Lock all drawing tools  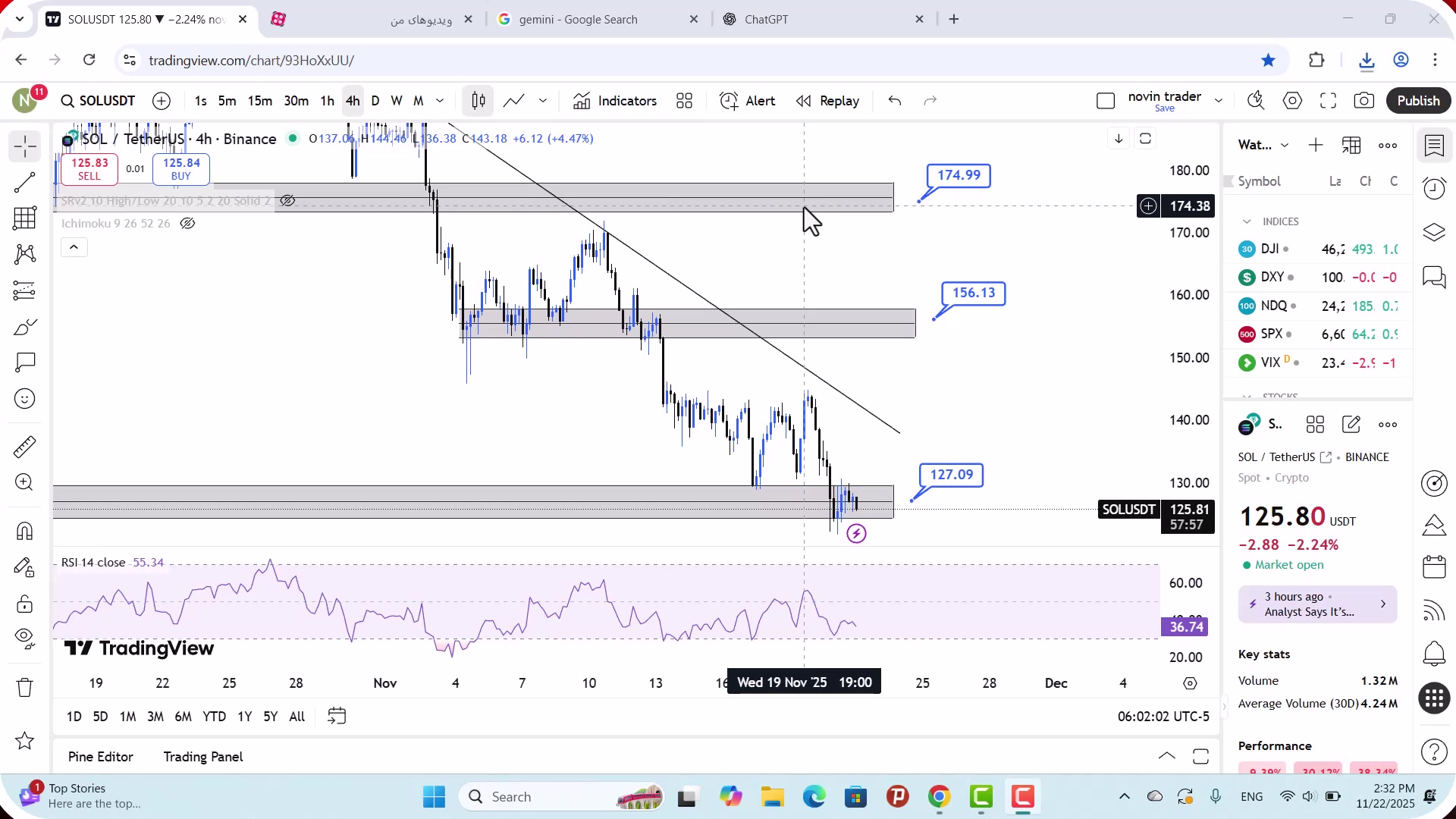(24, 604)
